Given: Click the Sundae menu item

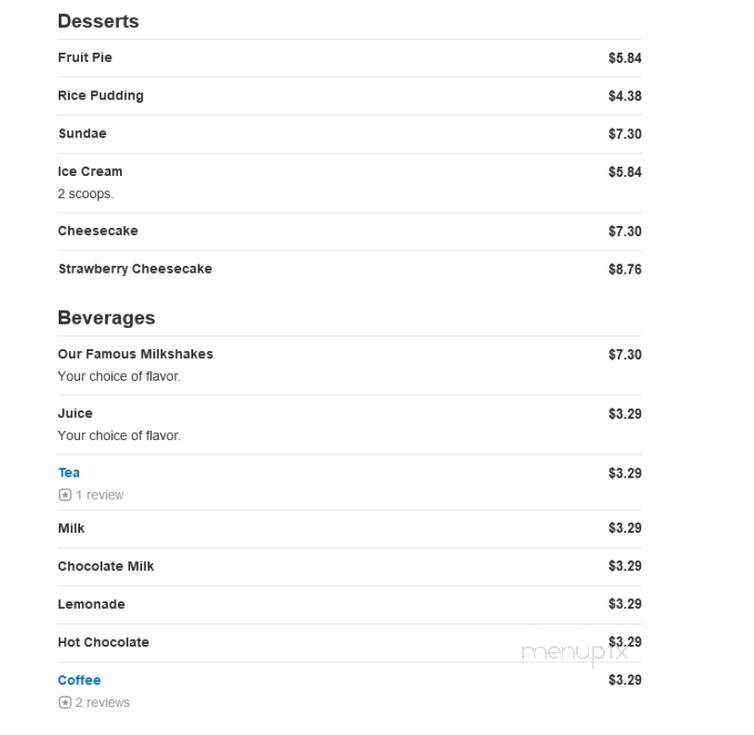Looking at the screenshot, I should (x=82, y=133).
